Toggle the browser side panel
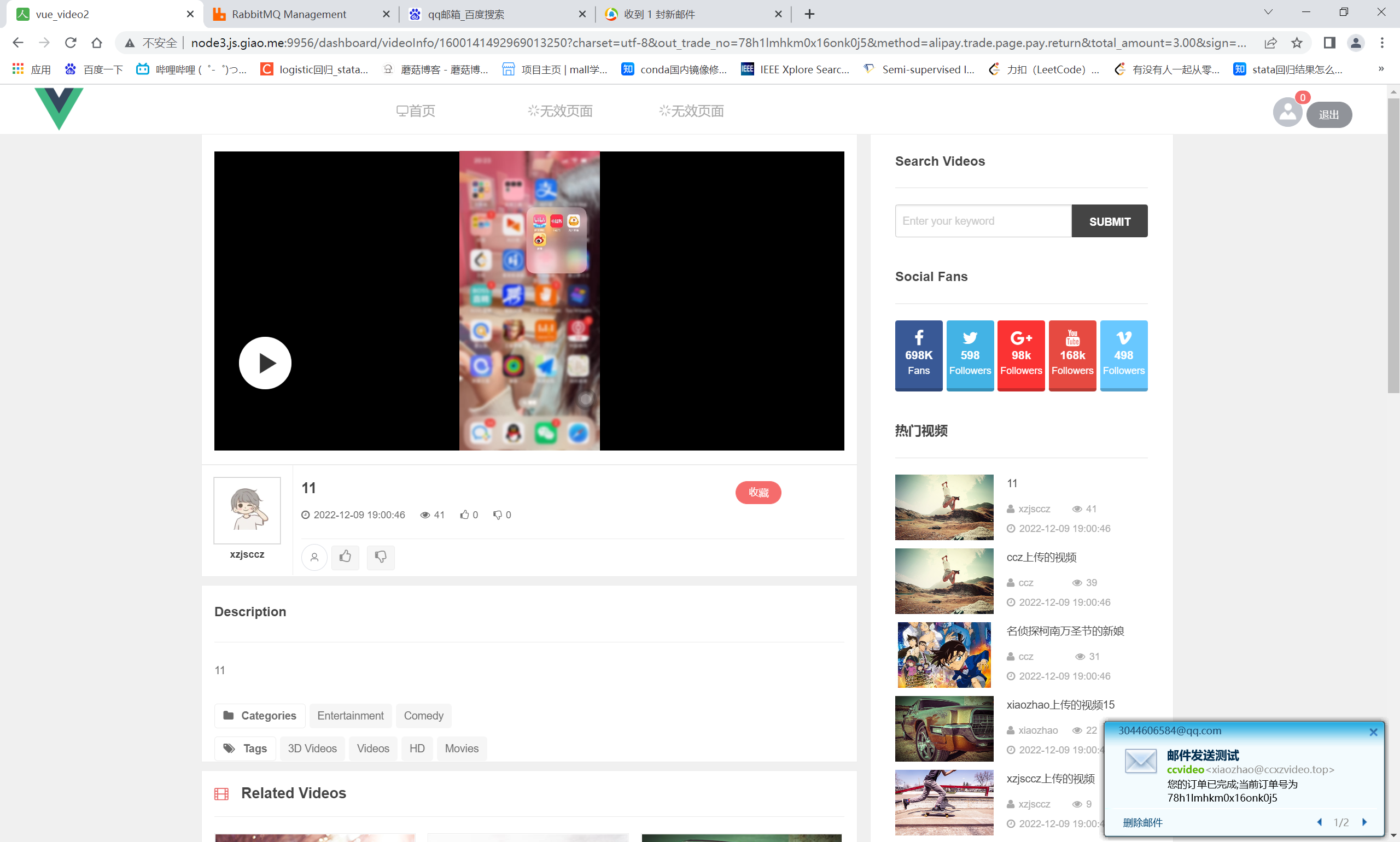The width and height of the screenshot is (1400, 842). 1329,43
